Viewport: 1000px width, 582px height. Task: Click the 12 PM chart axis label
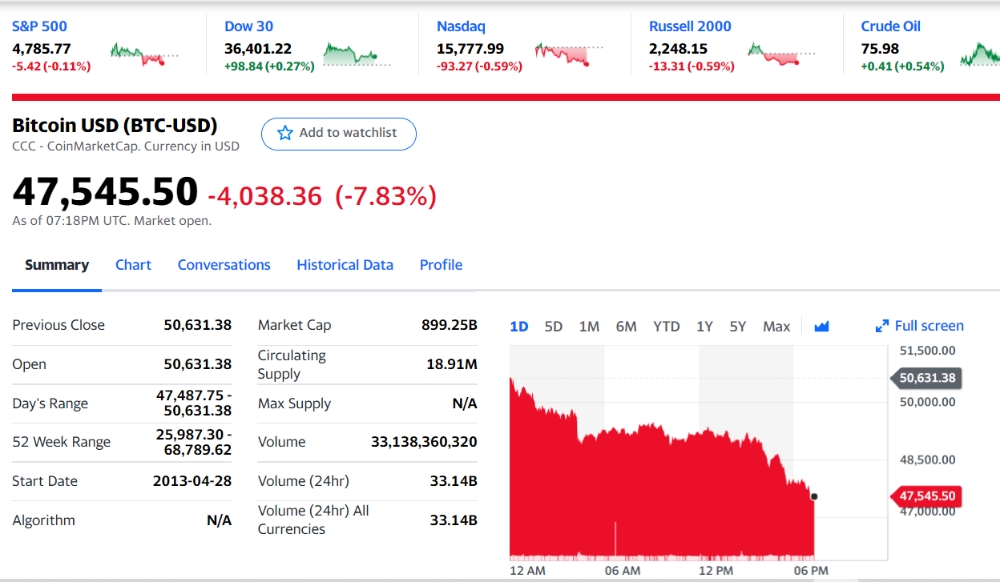click(716, 571)
